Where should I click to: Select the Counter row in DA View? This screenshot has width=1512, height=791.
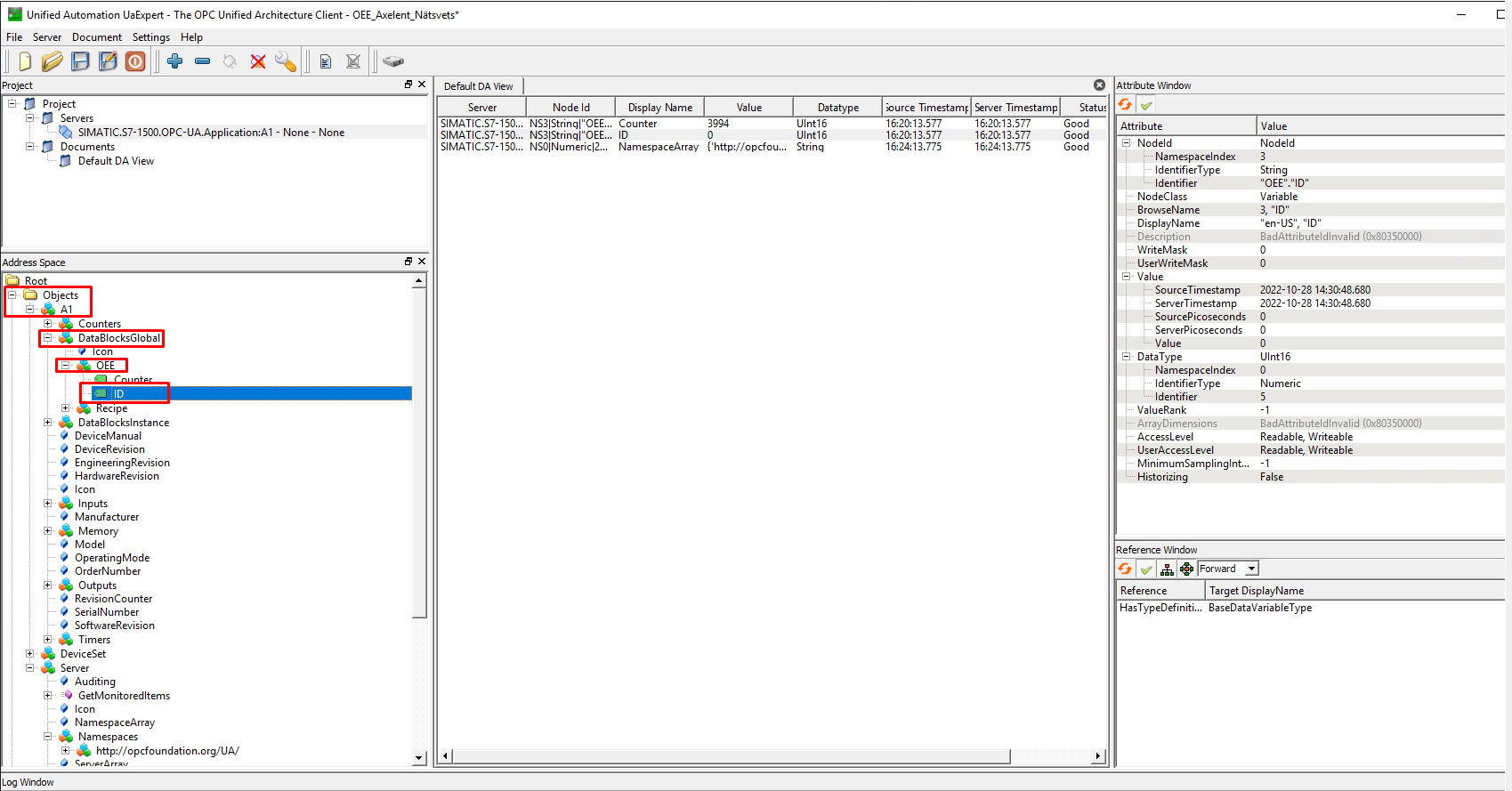pyautogui.click(x=637, y=124)
